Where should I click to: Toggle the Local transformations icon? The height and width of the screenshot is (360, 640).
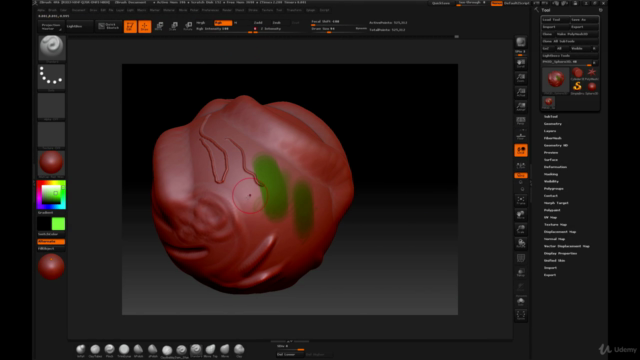tap(521, 150)
